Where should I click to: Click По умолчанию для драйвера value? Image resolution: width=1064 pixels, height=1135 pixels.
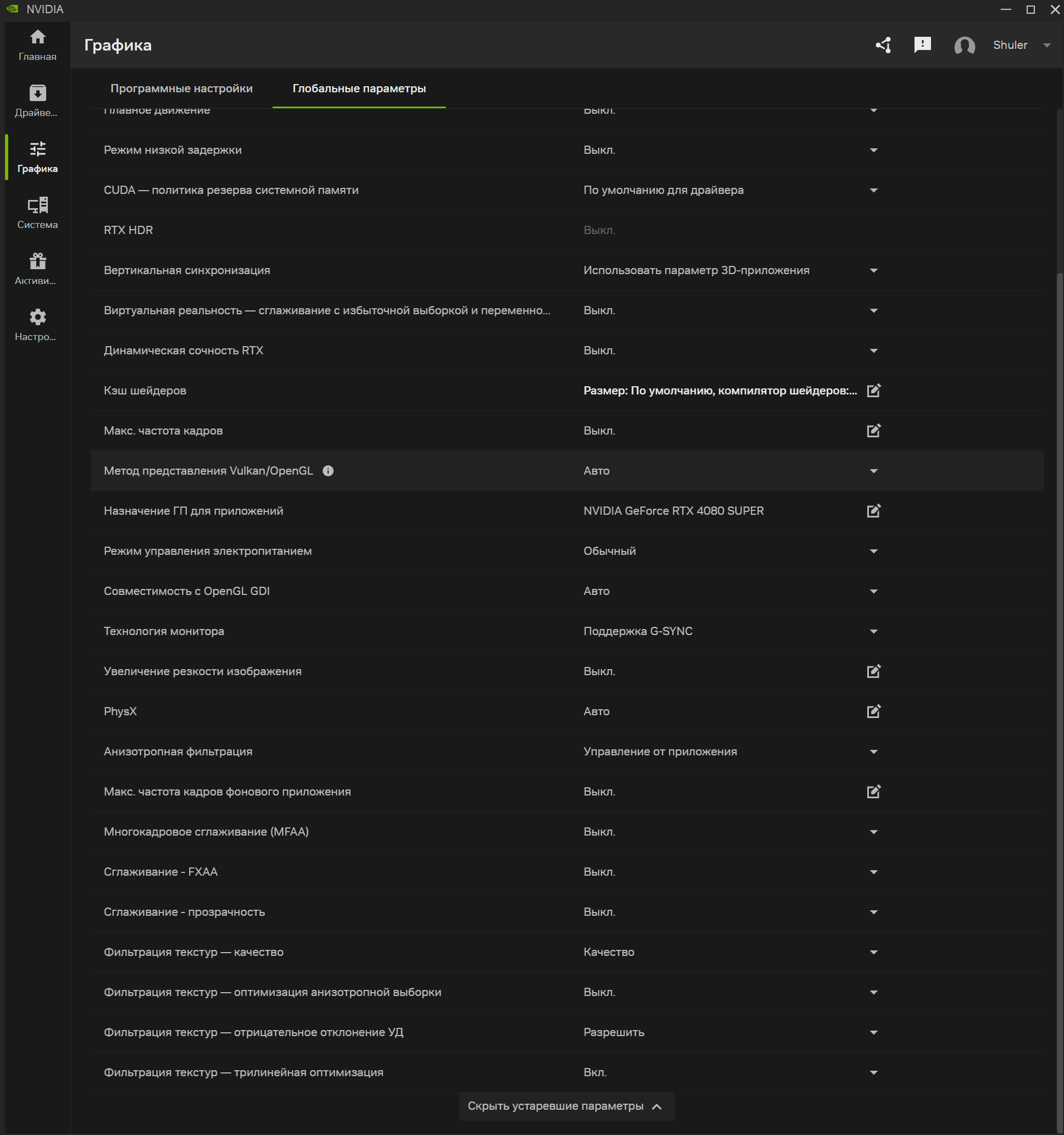[663, 190]
